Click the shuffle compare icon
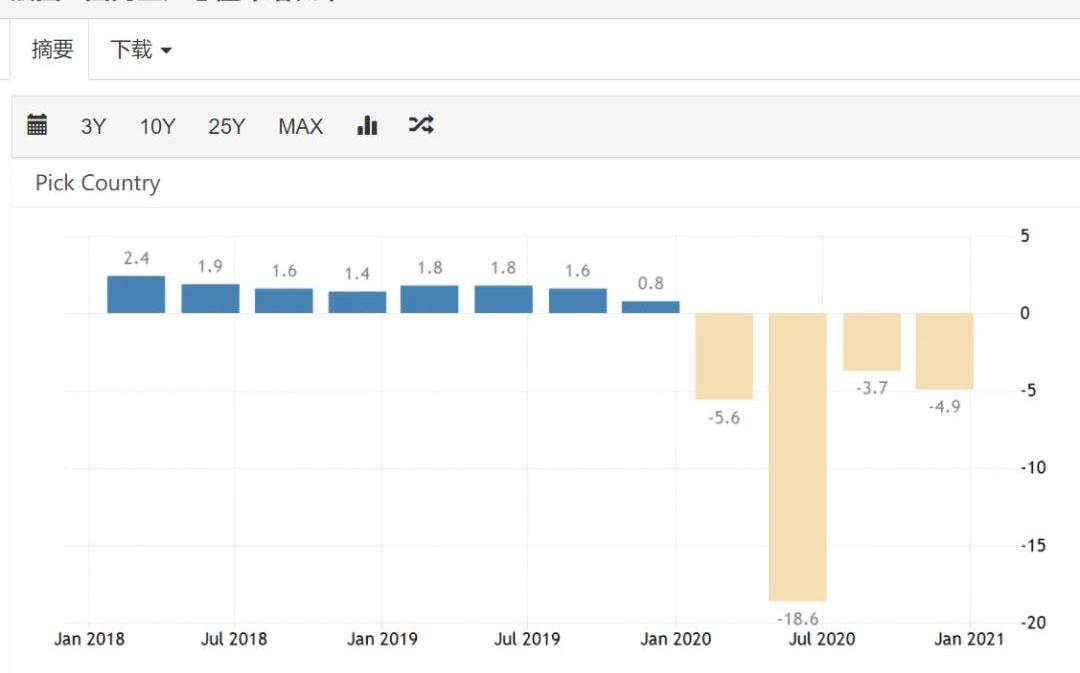This screenshot has height=673, width=1080. tap(421, 125)
